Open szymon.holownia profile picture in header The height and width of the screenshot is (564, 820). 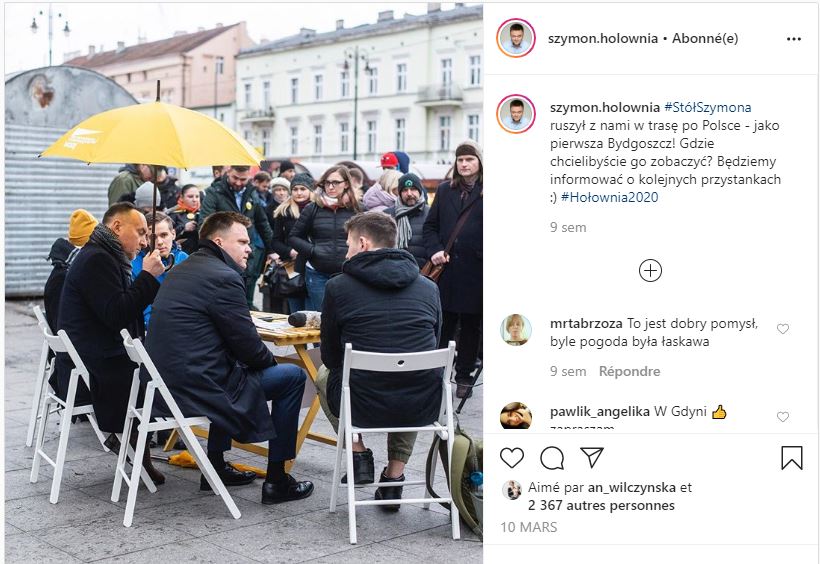click(x=516, y=38)
